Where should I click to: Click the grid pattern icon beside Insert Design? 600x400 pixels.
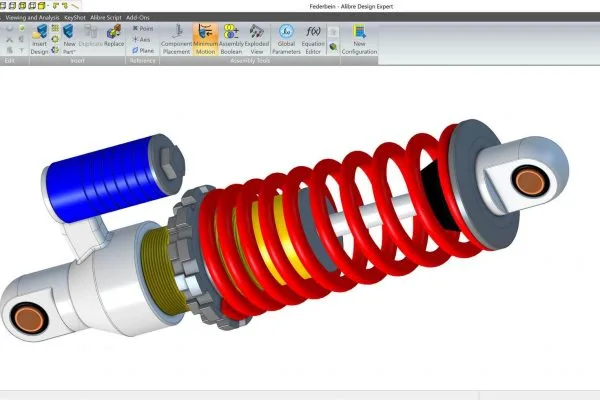(x=55, y=28)
